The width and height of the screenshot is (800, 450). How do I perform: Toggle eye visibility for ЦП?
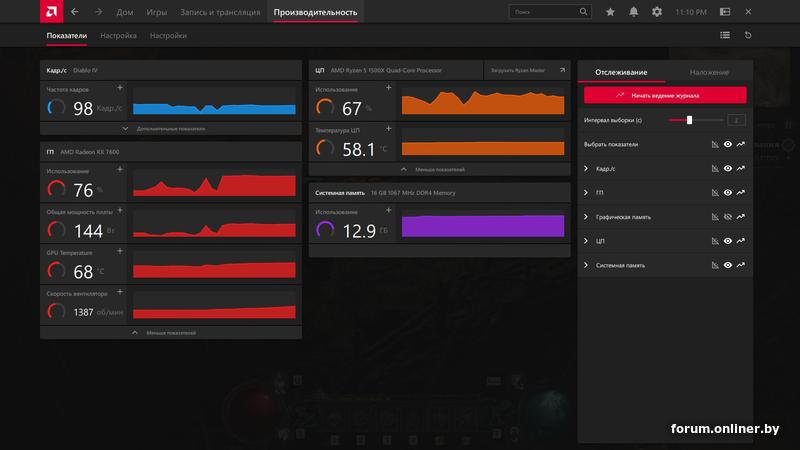click(x=728, y=241)
